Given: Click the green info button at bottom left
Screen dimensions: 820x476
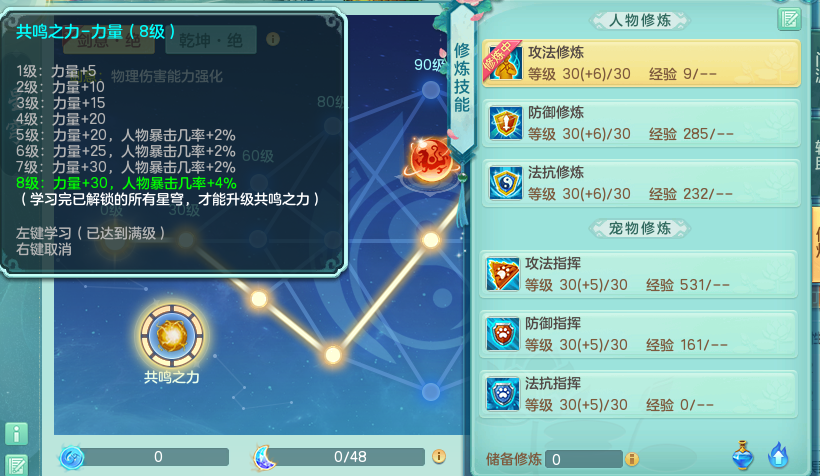Looking at the screenshot, I should pos(16,434).
